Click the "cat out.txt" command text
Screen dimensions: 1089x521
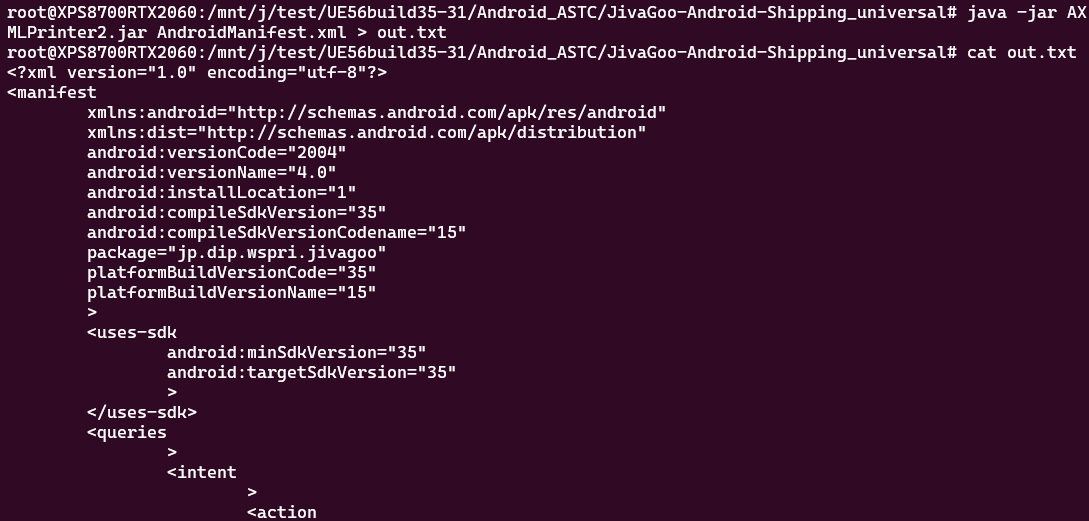pos(1021,52)
